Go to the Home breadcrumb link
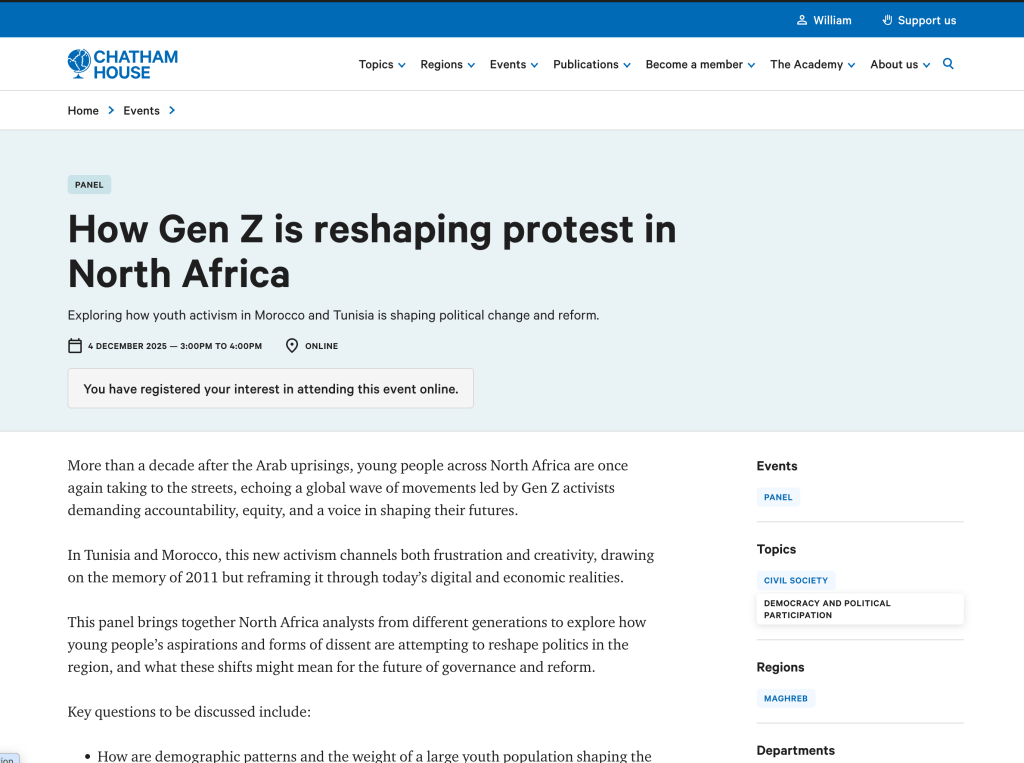This screenshot has height=763, width=1024. pyautogui.click(x=83, y=111)
